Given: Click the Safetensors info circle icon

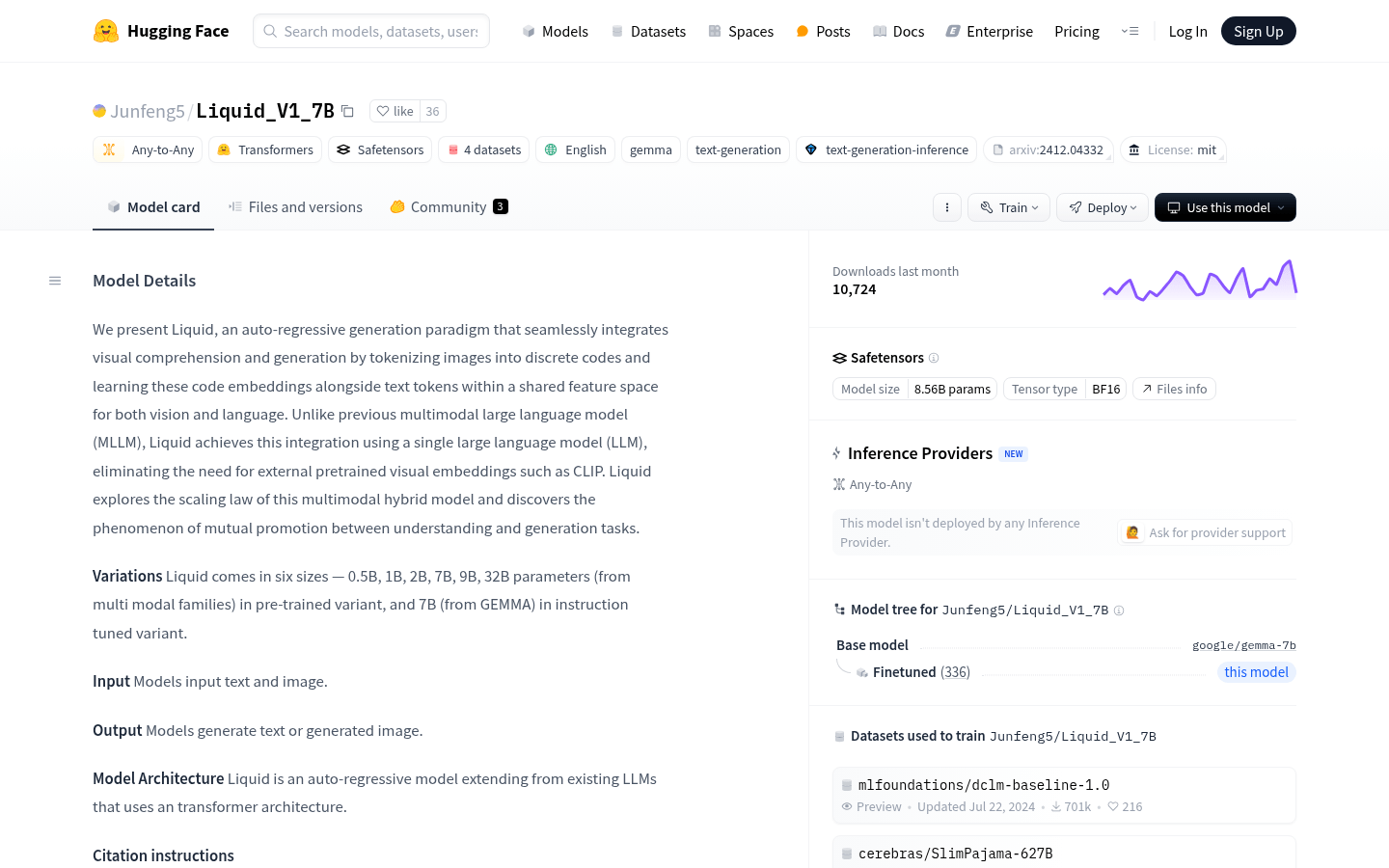Looking at the screenshot, I should pyautogui.click(x=934, y=358).
